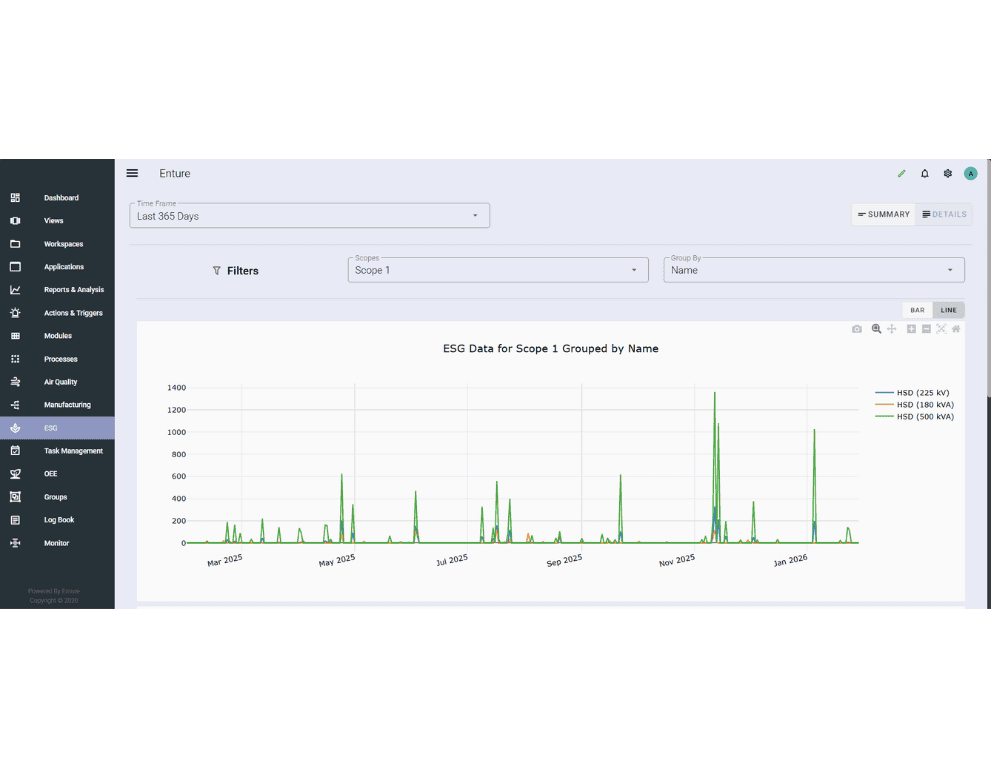Image resolution: width=991 pixels, height=768 pixels.
Task: Activate the chart pan tool
Action: click(892, 329)
